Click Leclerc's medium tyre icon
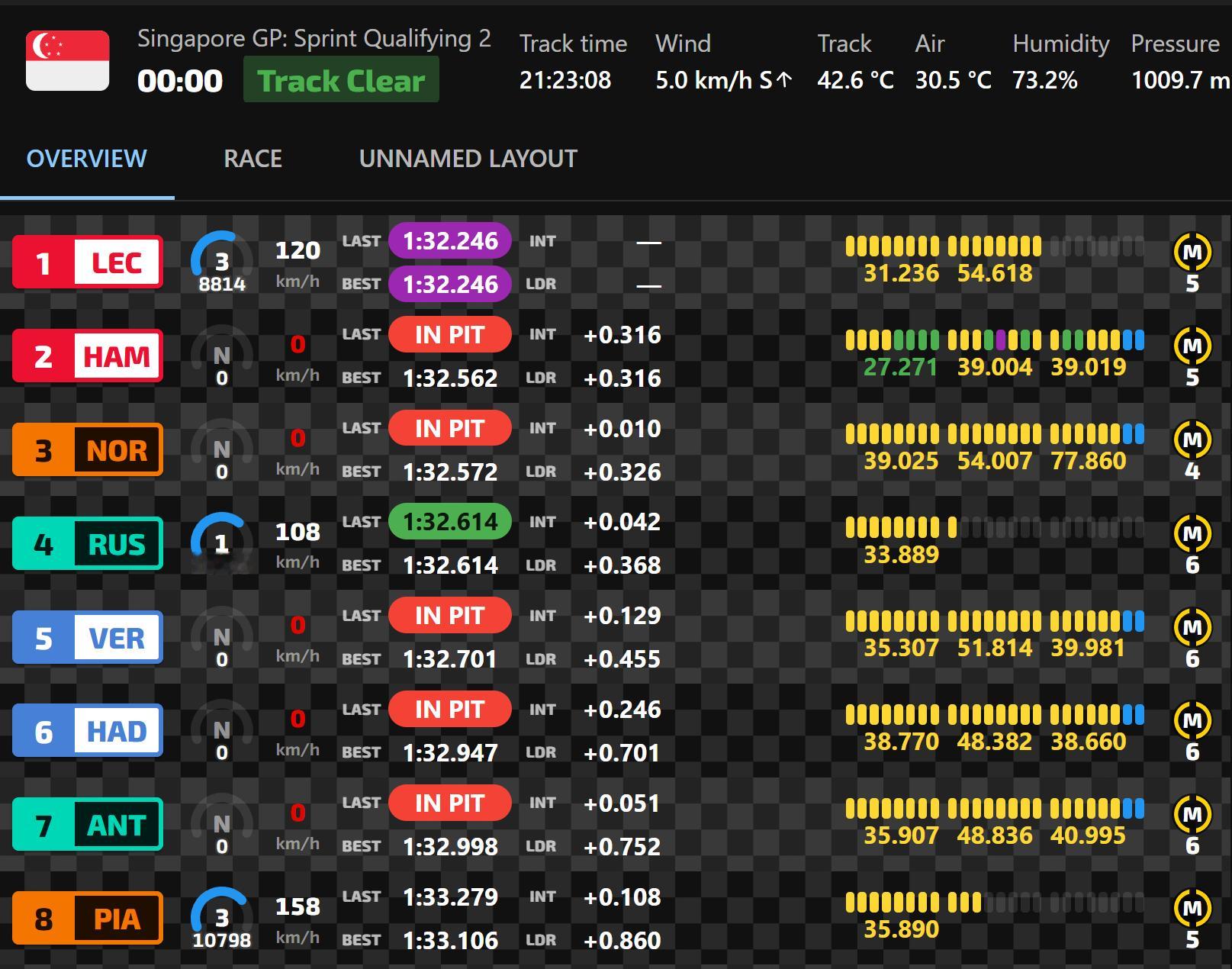This screenshot has height=969, width=1232. tap(1192, 253)
